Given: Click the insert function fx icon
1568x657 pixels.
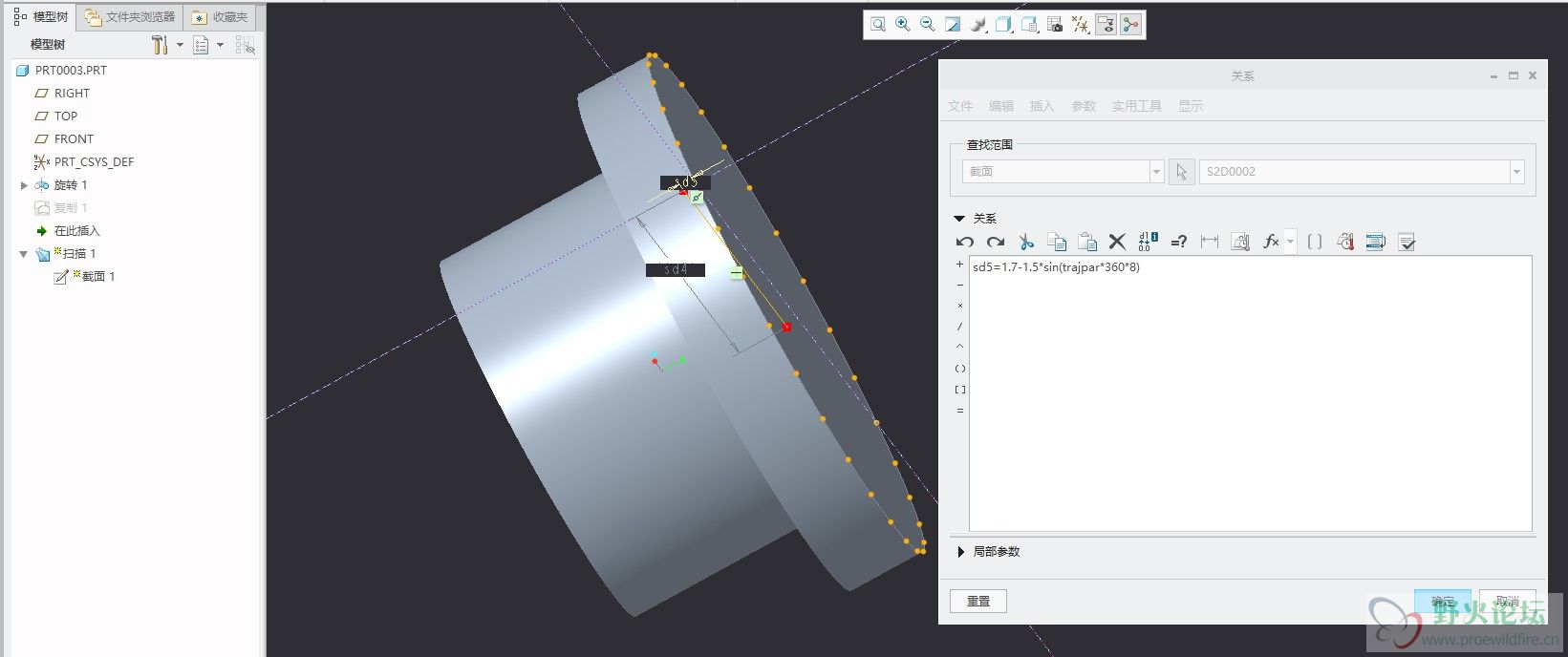Looking at the screenshot, I should point(1271,243).
